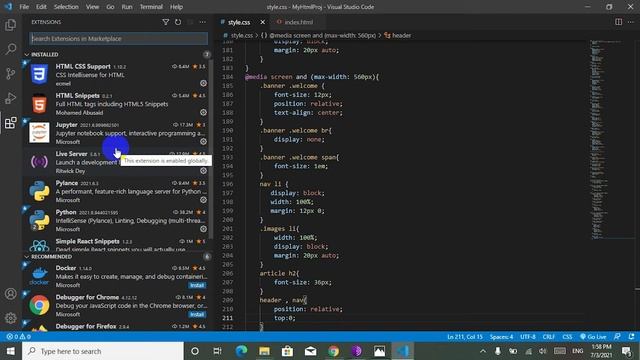The image size is (640, 360).
Task: Open Pylance extension details
Action: click(117, 191)
